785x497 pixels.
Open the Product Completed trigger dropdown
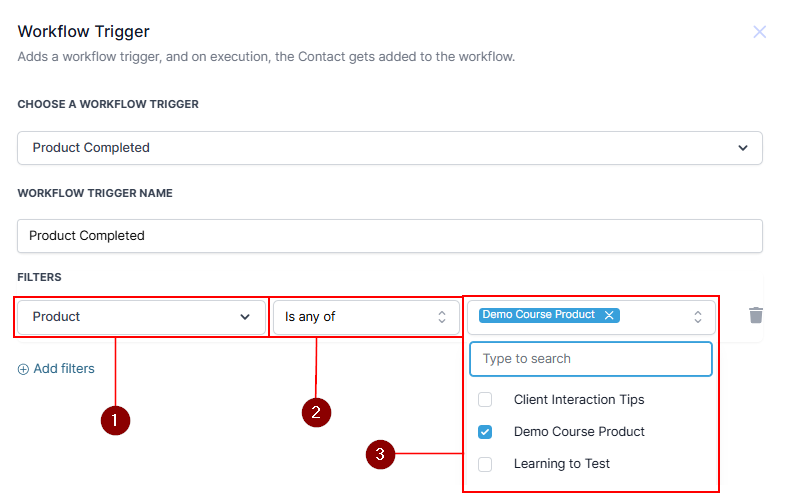(x=390, y=148)
